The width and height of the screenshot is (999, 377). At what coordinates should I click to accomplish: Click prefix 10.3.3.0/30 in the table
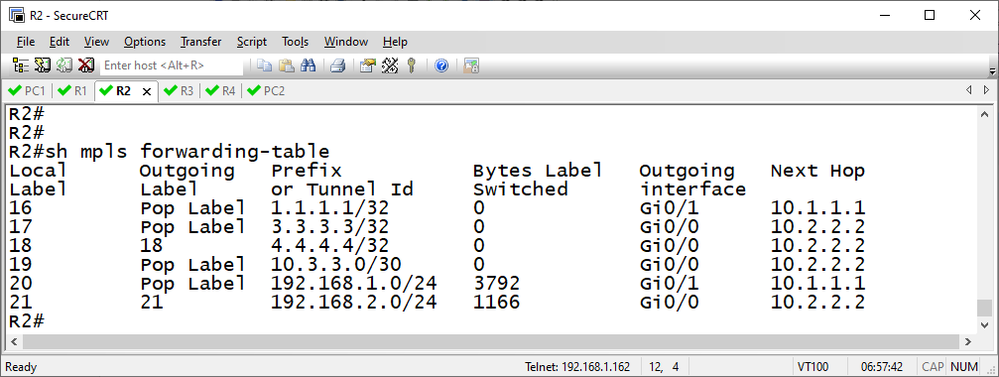pyautogui.click(x=336, y=264)
